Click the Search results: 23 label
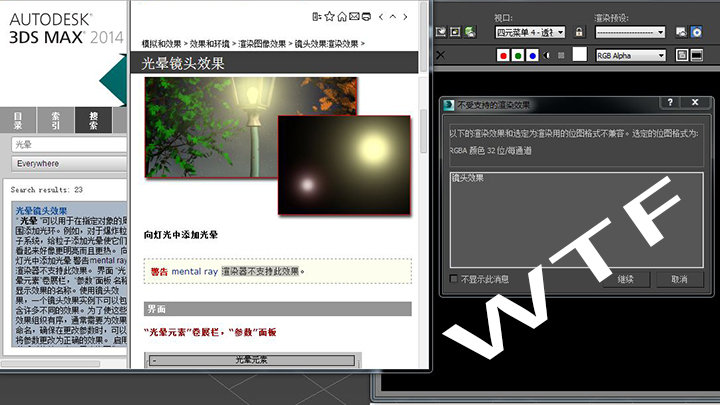Image resolution: width=720 pixels, height=405 pixels. [47, 190]
